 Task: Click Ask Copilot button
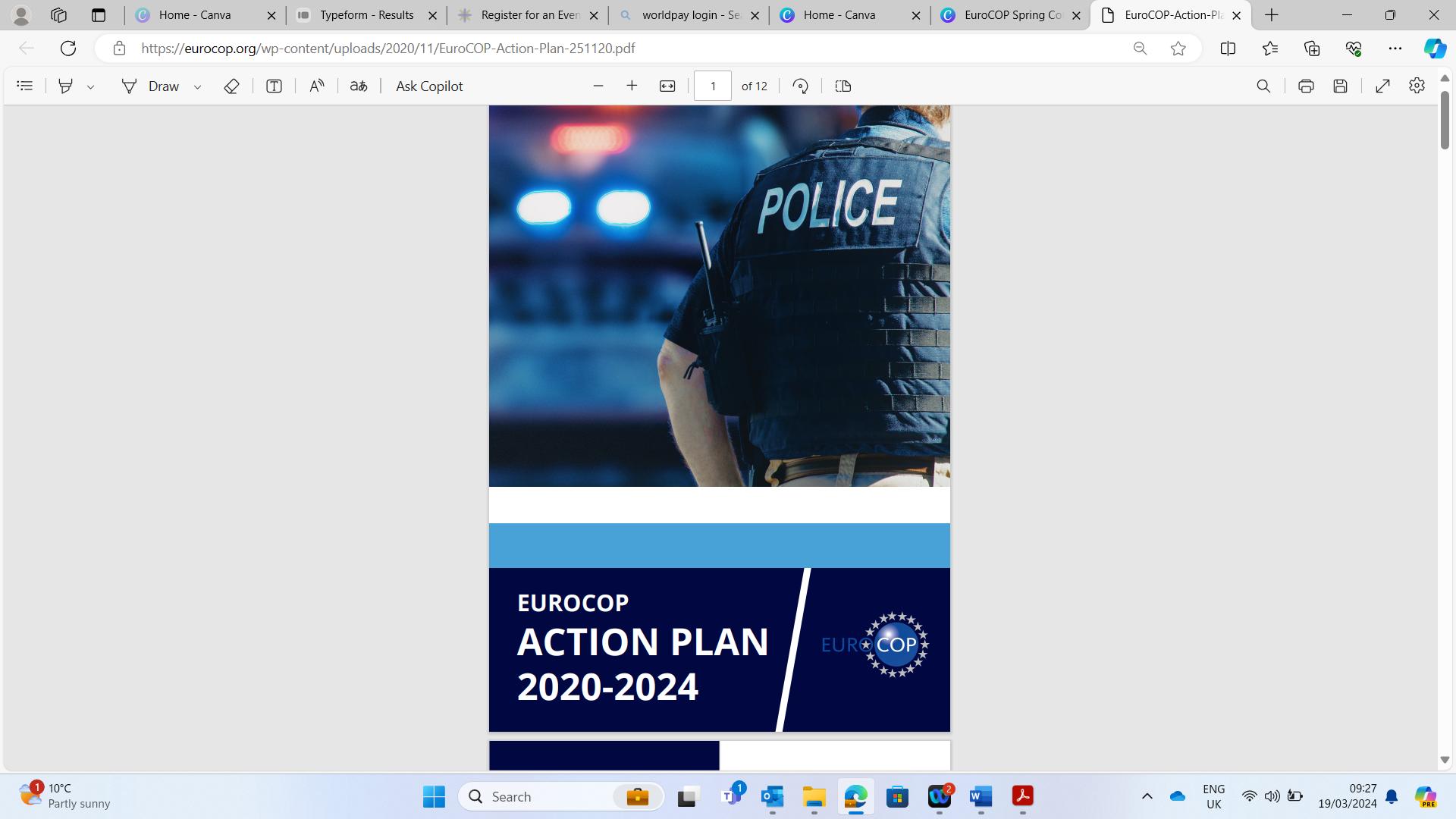(x=429, y=86)
